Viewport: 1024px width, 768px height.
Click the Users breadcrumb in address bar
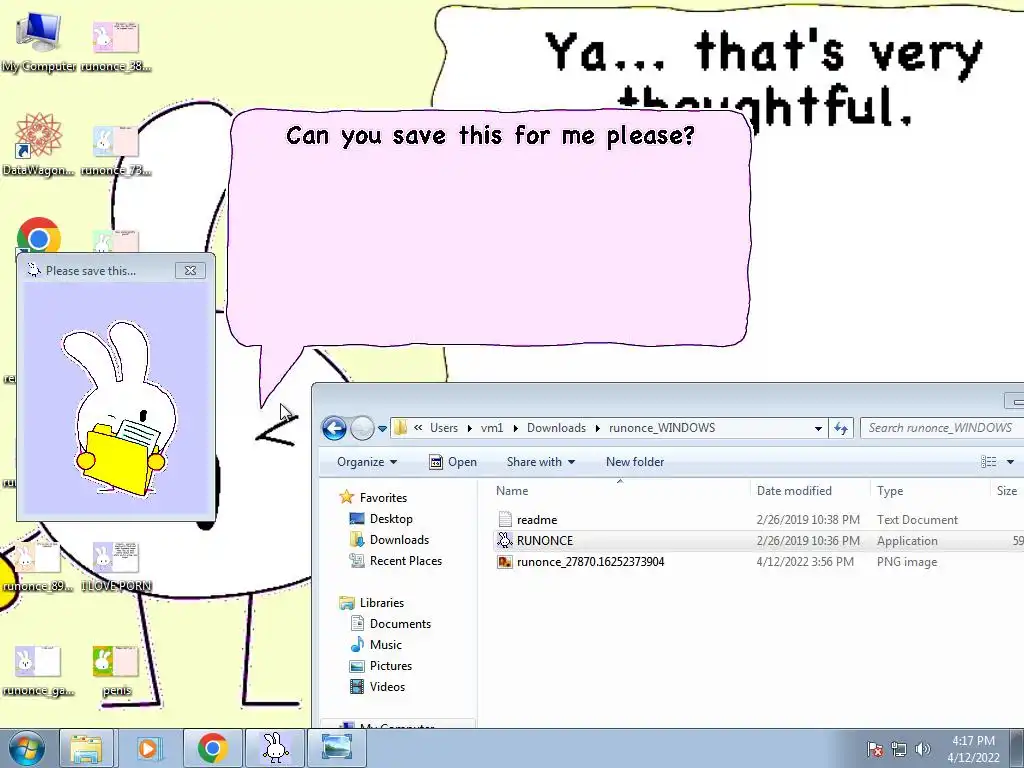click(x=443, y=428)
